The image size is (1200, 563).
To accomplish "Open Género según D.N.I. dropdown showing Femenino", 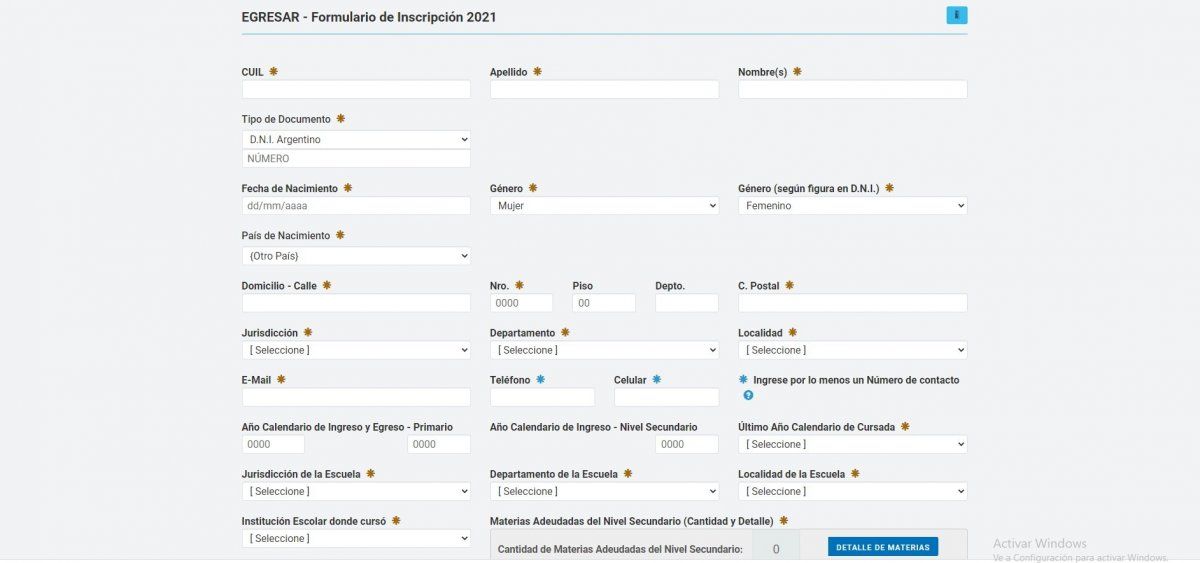I will point(852,206).
